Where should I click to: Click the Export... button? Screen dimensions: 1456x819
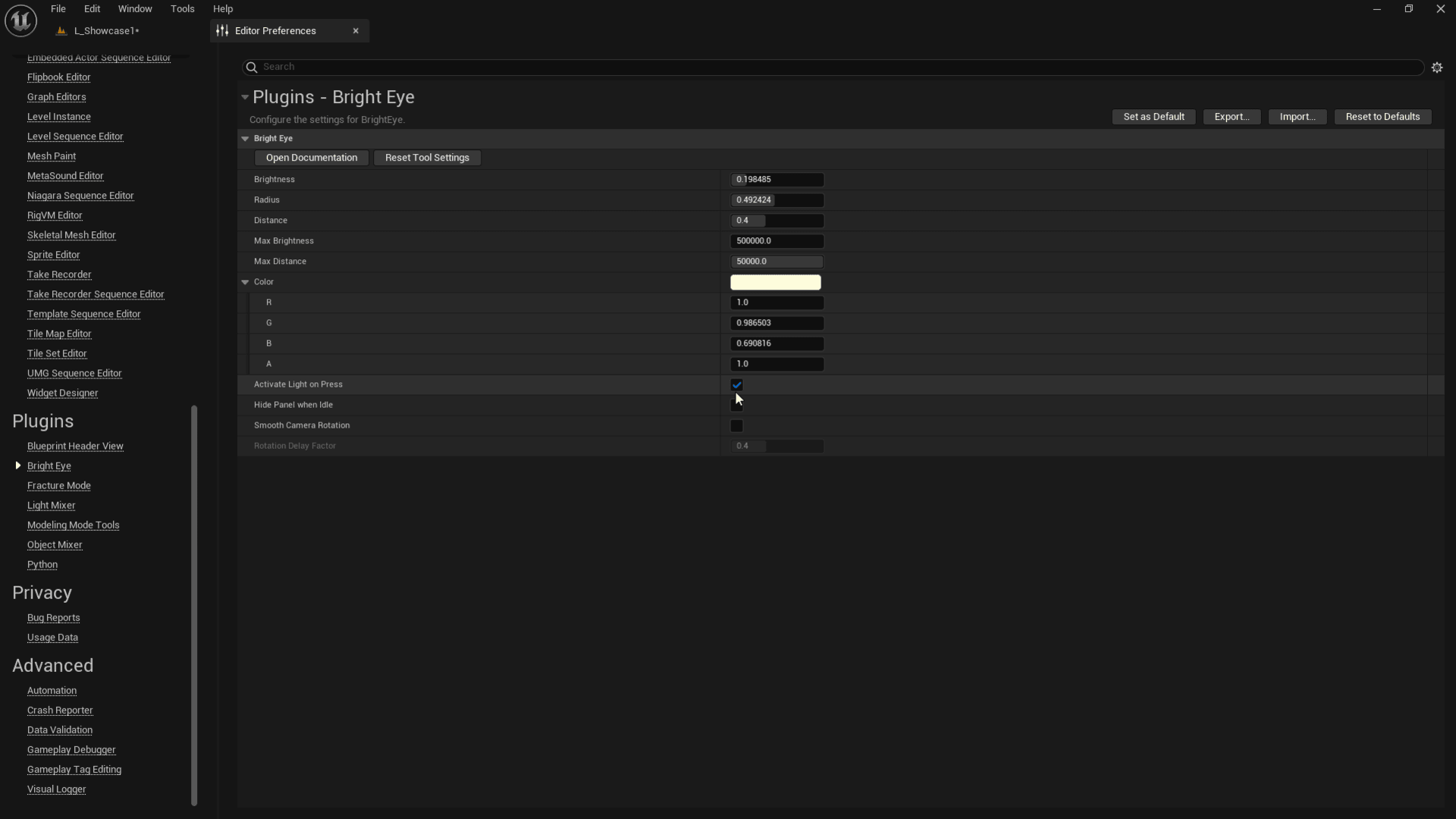[x=1232, y=117]
